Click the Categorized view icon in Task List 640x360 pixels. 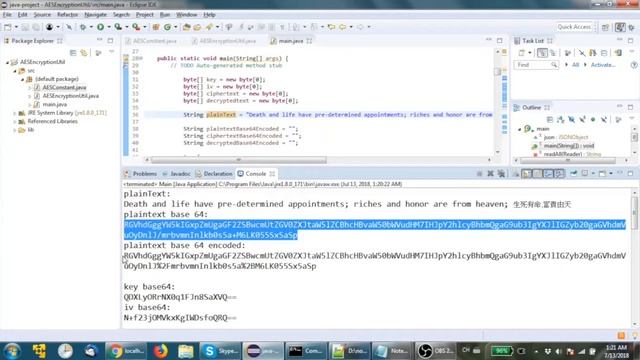pyautogui.click(x=542, y=53)
